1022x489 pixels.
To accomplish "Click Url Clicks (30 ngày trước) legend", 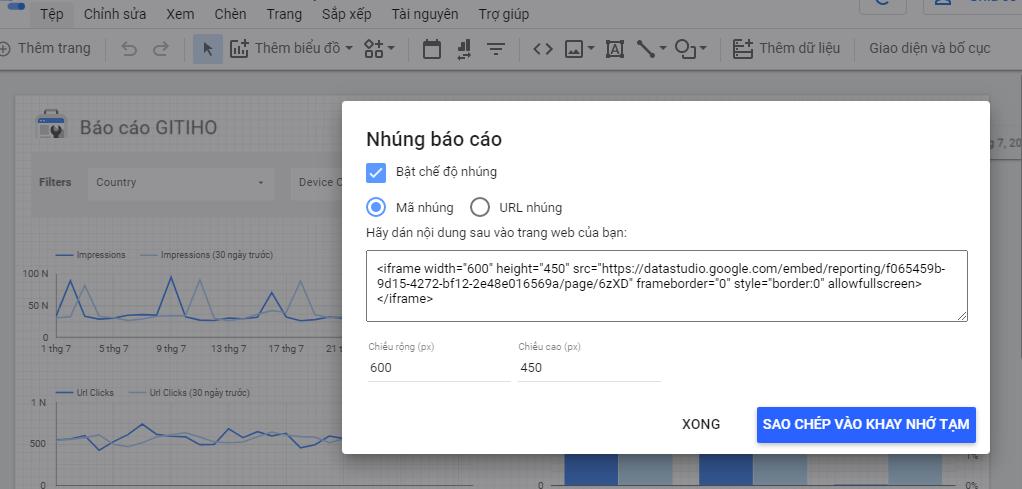I will 190,393.
